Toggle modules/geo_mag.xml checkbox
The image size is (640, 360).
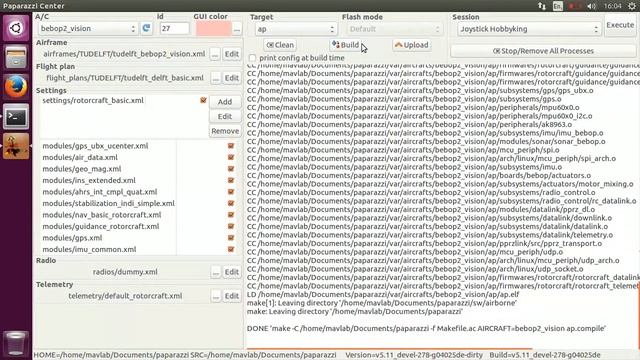pyautogui.click(x=231, y=169)
